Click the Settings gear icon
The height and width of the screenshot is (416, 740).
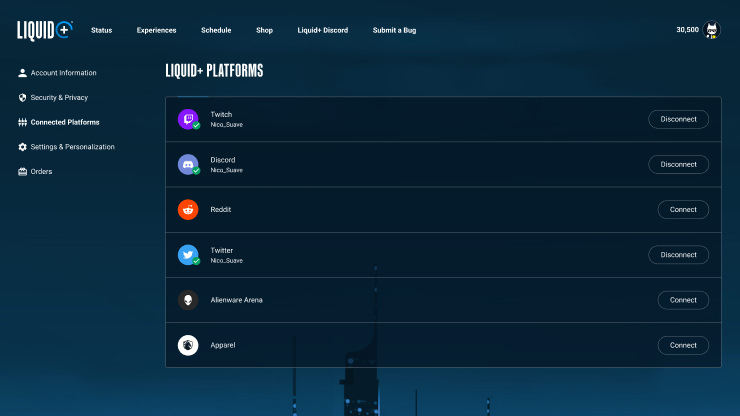pyautogui.click(x=22, y=147)
